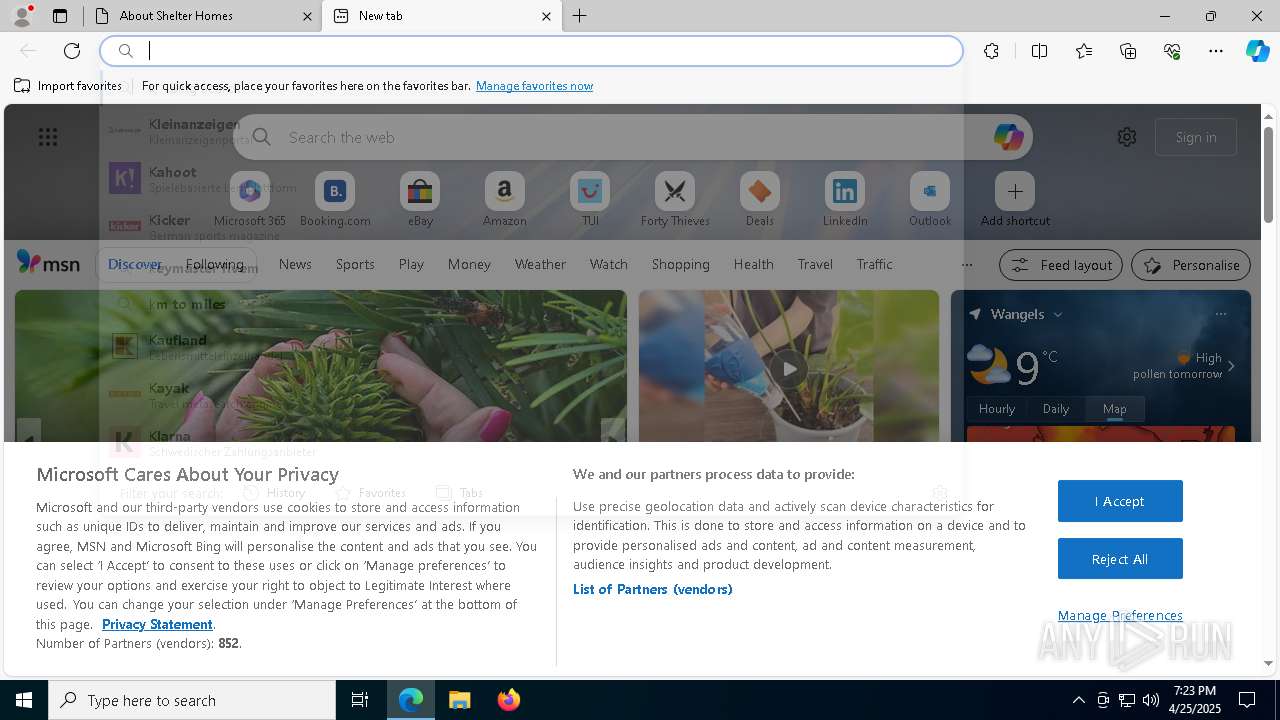Refresh the page with the reload icon
The height and width of the screenshot is (720, 1280).
[x=72, y=51]
